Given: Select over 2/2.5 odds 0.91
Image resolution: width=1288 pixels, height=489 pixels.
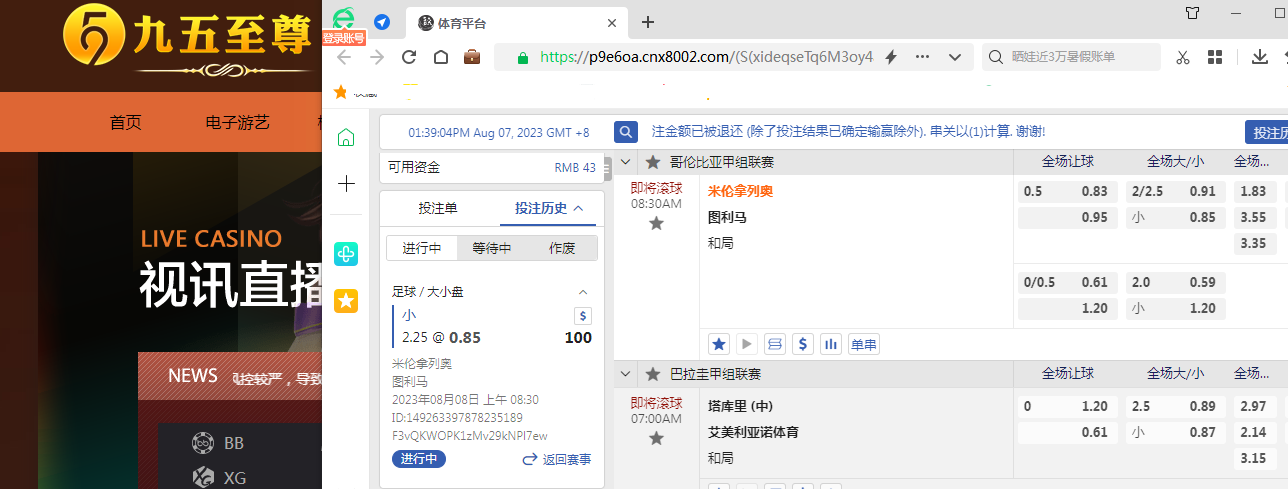Looking at the screenshot, I should click(x=1175, y=191).
